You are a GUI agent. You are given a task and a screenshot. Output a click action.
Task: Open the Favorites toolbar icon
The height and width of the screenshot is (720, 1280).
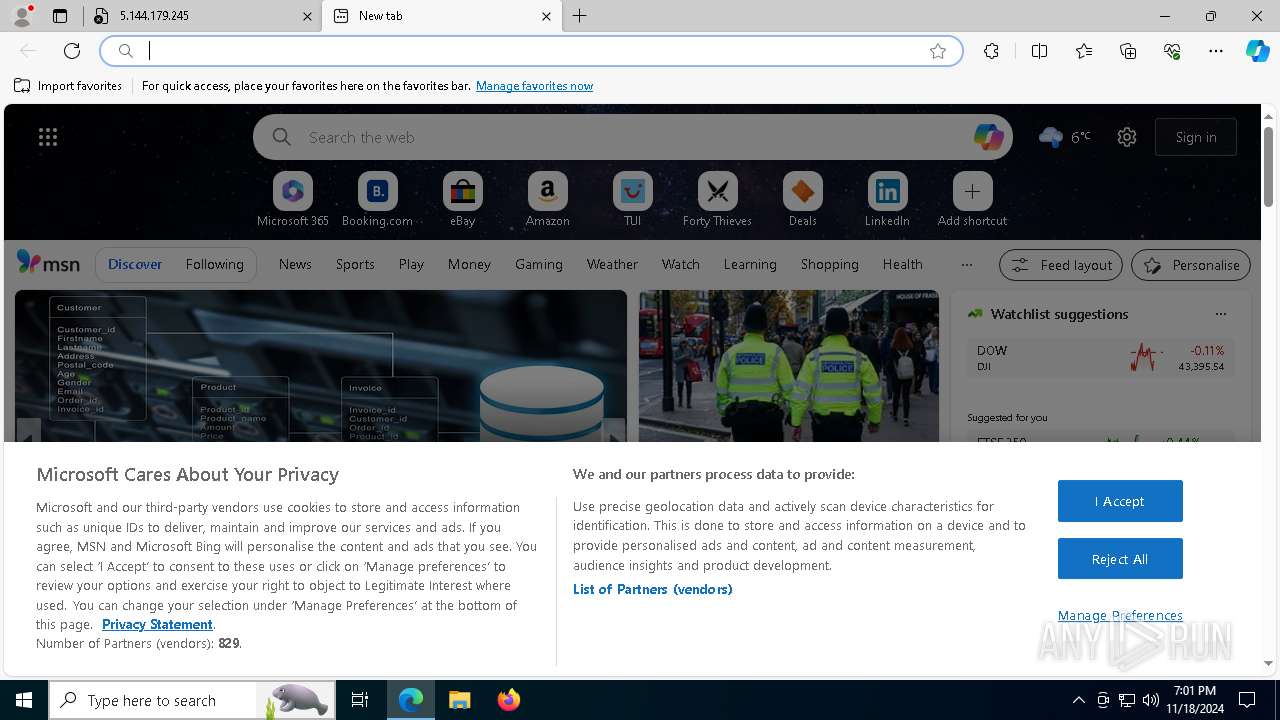coord(1084,51)
